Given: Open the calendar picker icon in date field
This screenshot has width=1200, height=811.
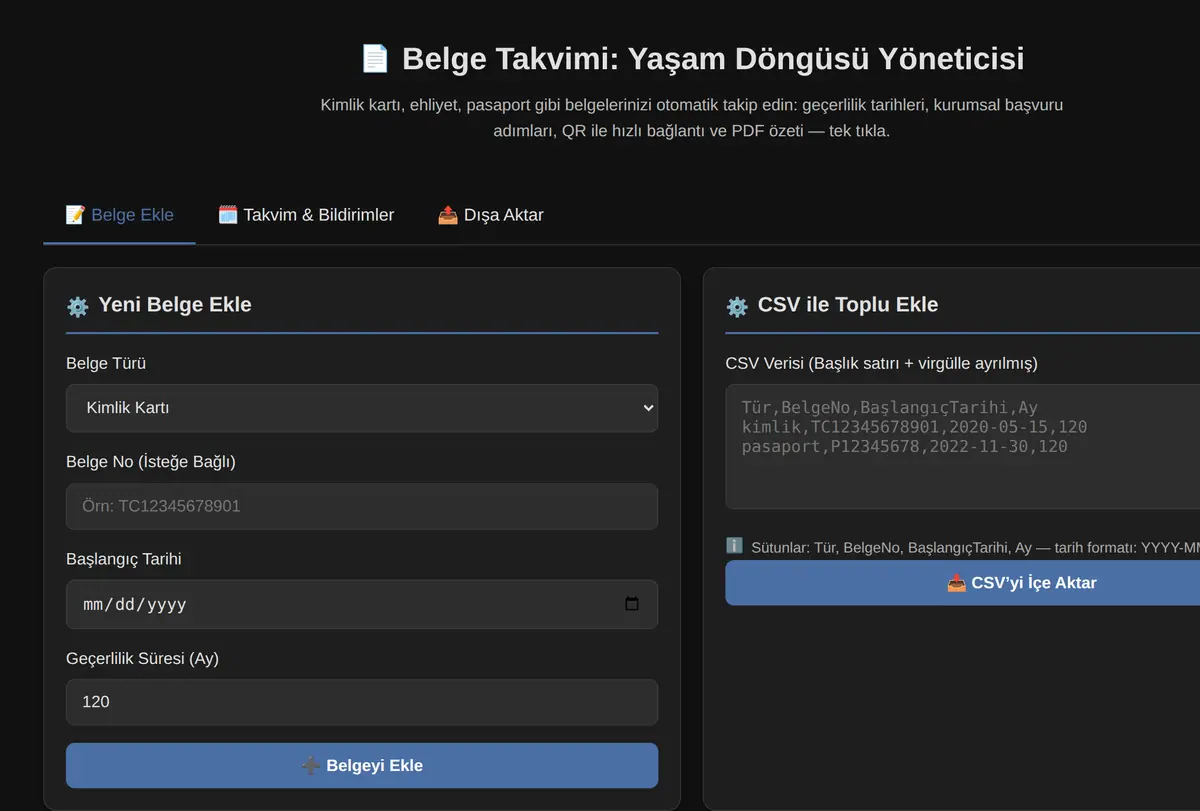Looking at the screenshot, I should [632, 604].
